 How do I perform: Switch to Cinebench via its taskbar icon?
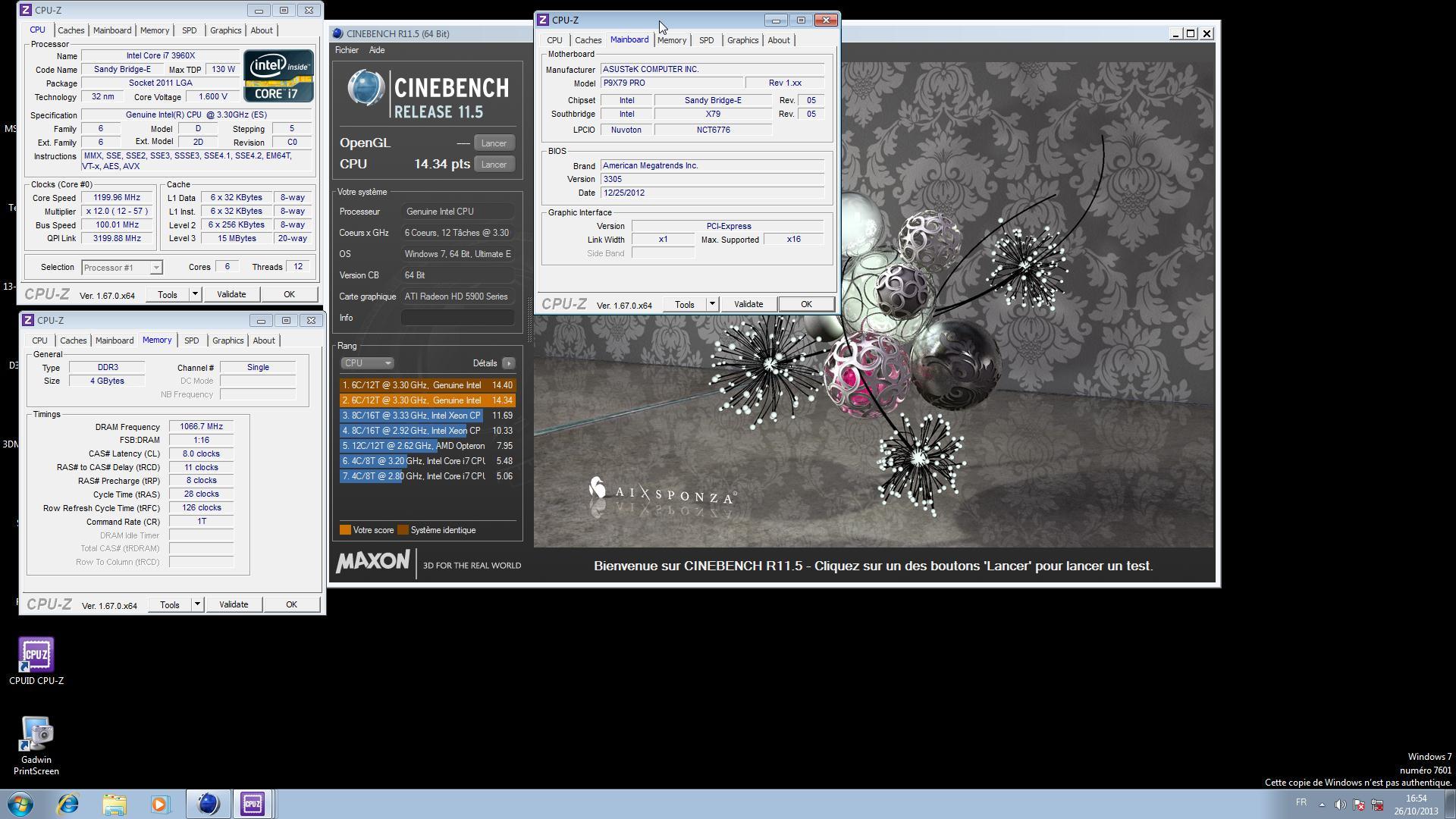[208, 804]
